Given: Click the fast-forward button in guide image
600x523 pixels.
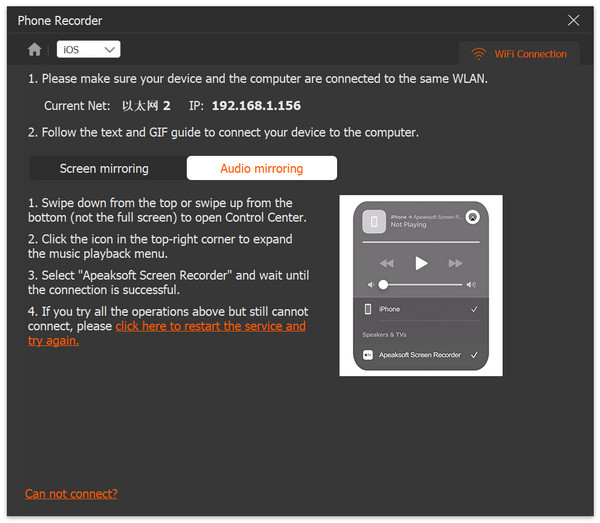Looking at the screenshot, I should 455,263.
